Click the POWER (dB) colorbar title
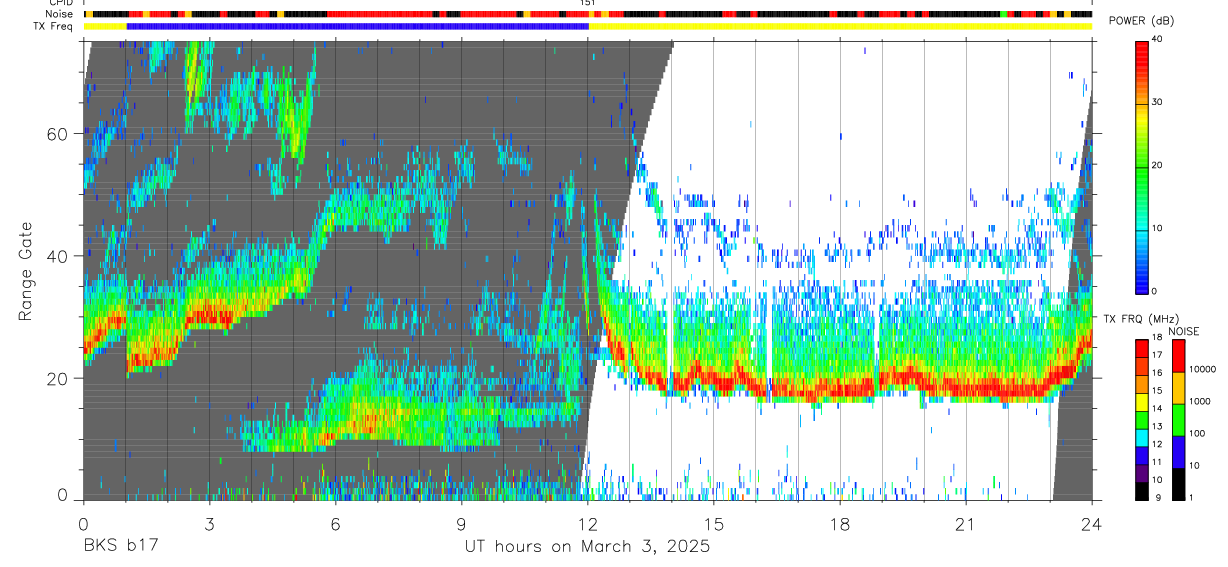Image resolution: width=1228 pixels, height=567 pixels. point(1141,21)
